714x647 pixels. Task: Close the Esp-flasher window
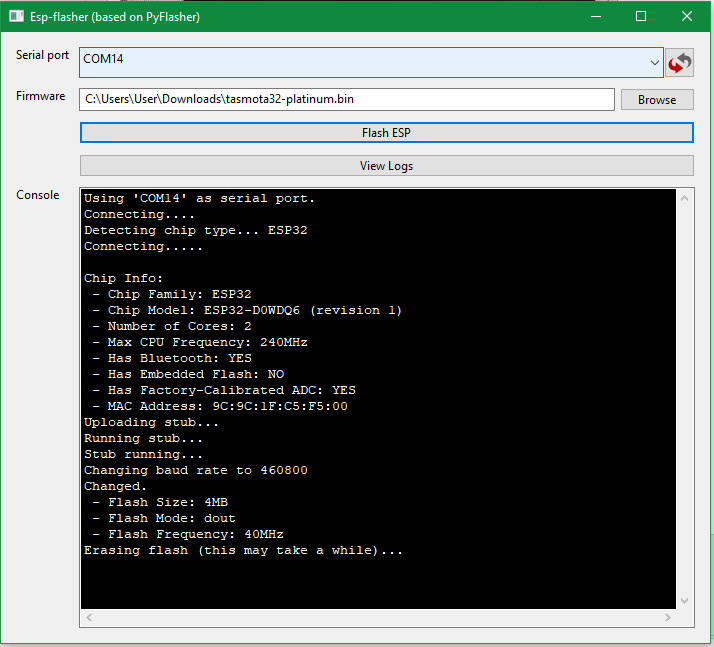coord(686,16)
